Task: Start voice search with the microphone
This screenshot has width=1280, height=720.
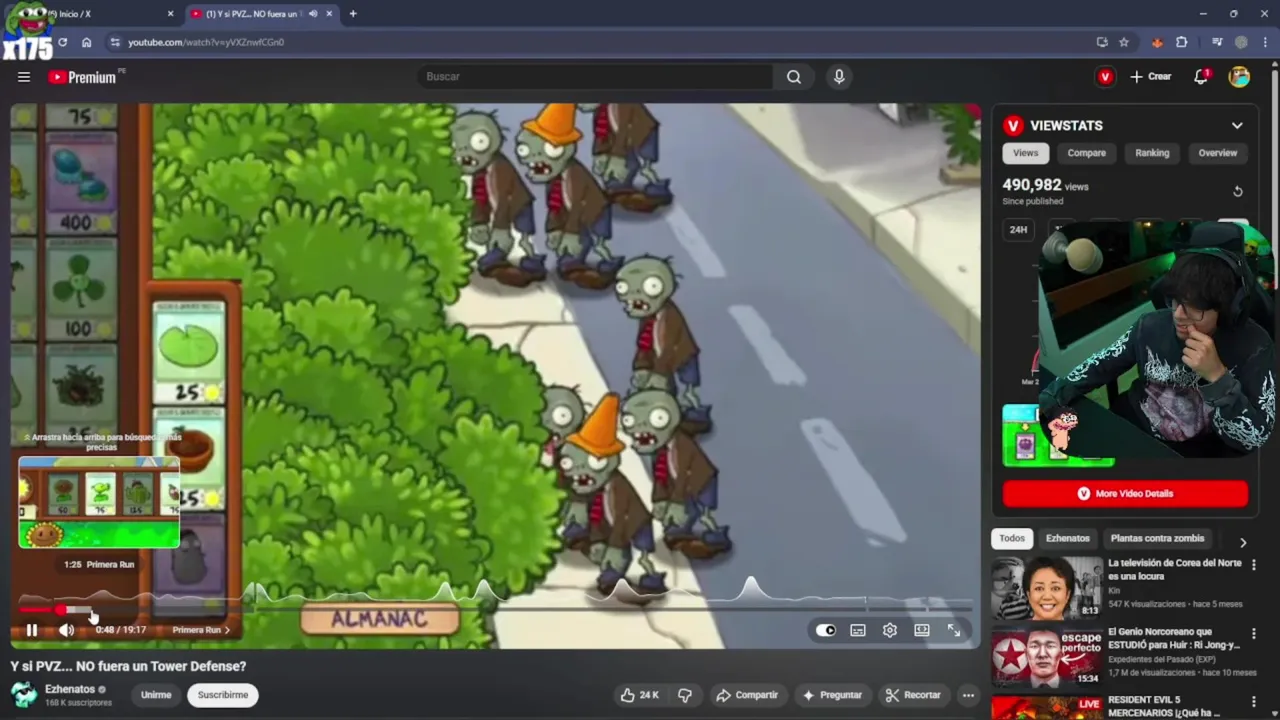Action: click(839, 77)
